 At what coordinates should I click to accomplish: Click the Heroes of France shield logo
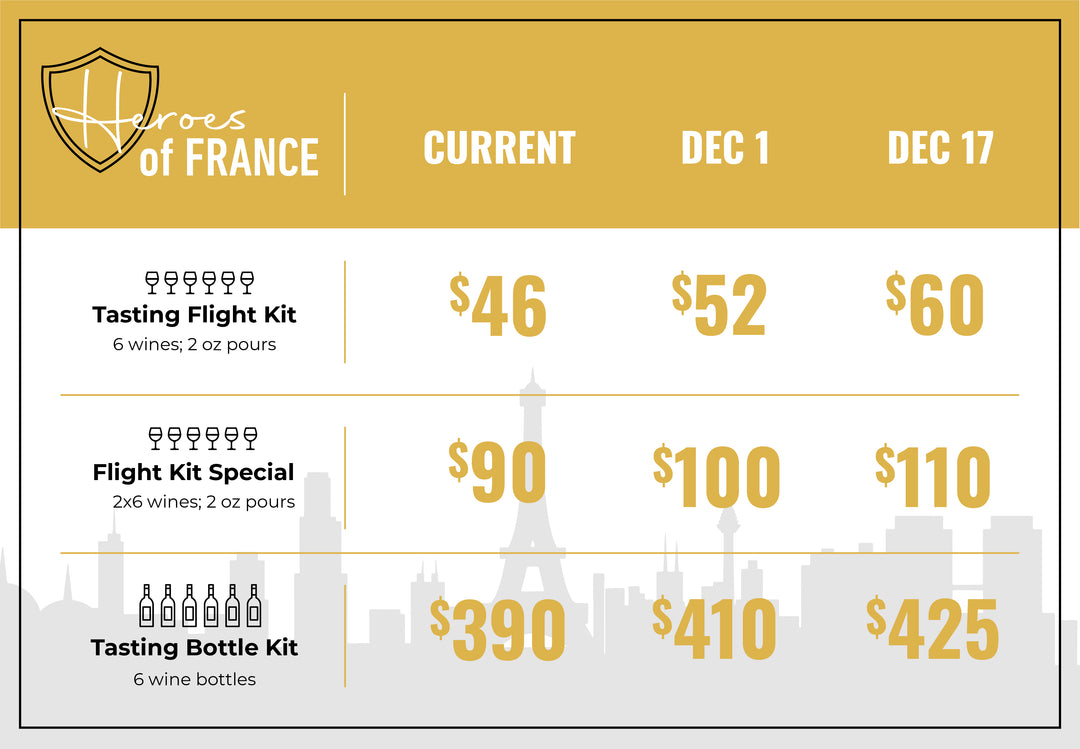101,110
